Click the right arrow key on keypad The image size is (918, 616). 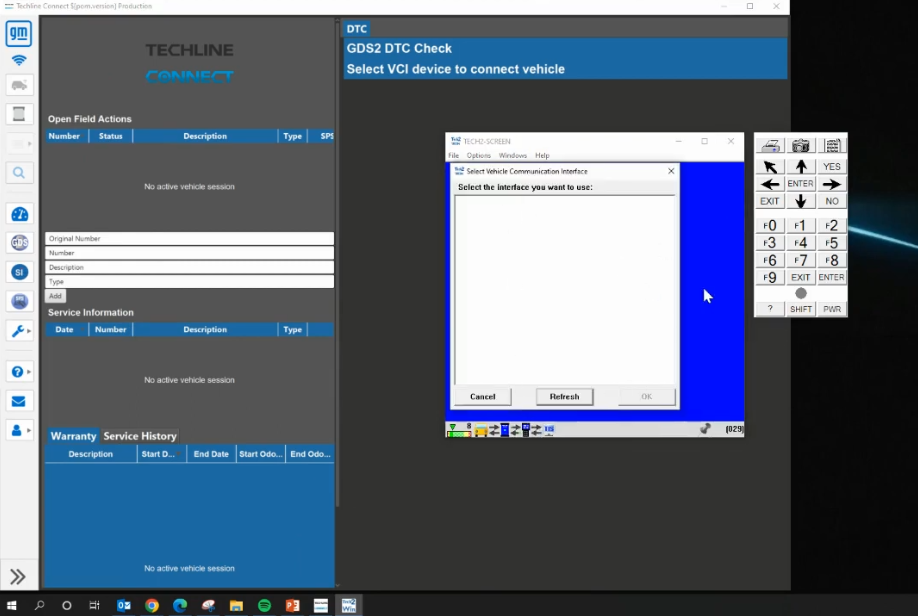click(832, 184)
